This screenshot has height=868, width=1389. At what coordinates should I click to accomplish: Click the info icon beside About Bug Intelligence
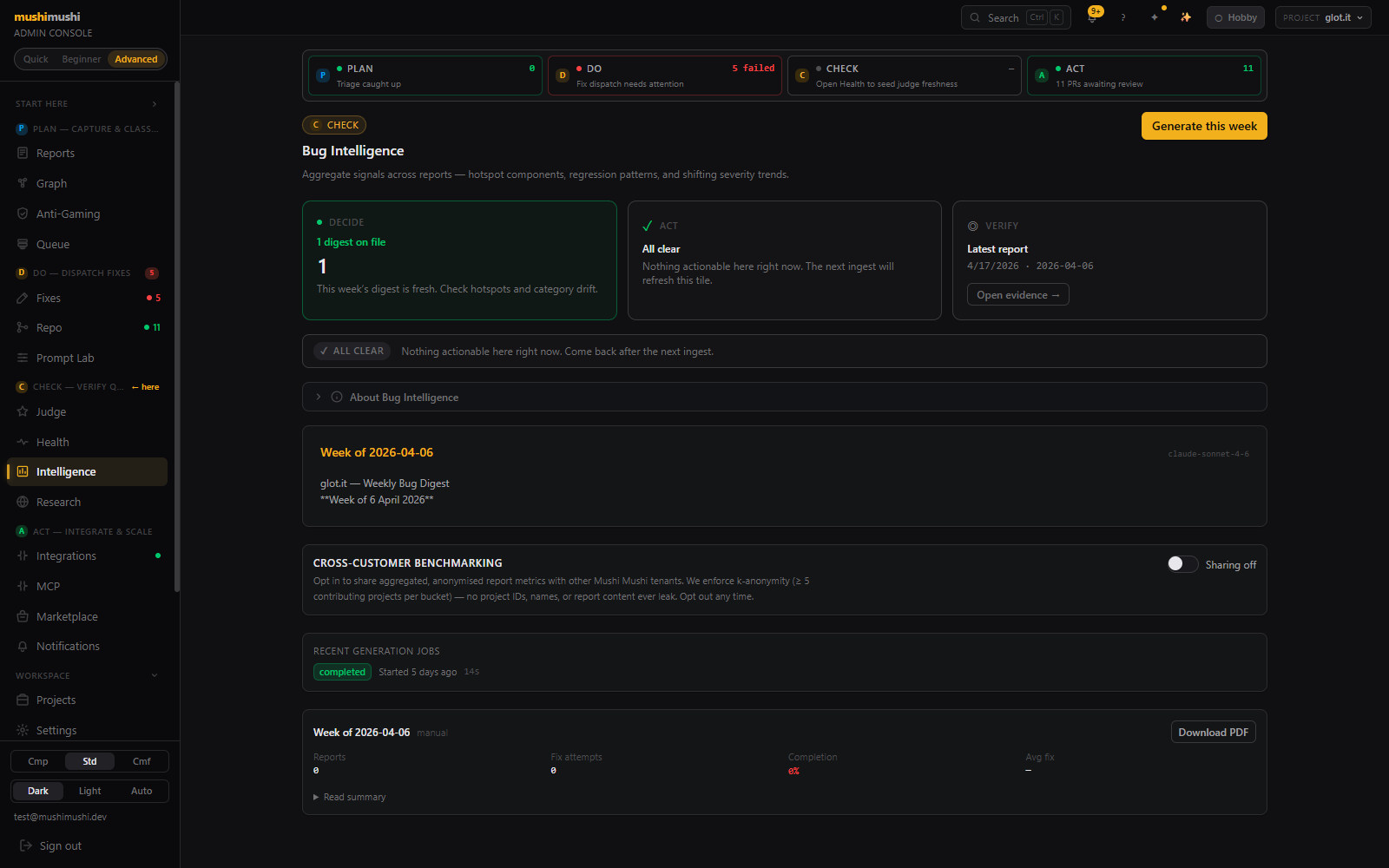click(337, 397)
